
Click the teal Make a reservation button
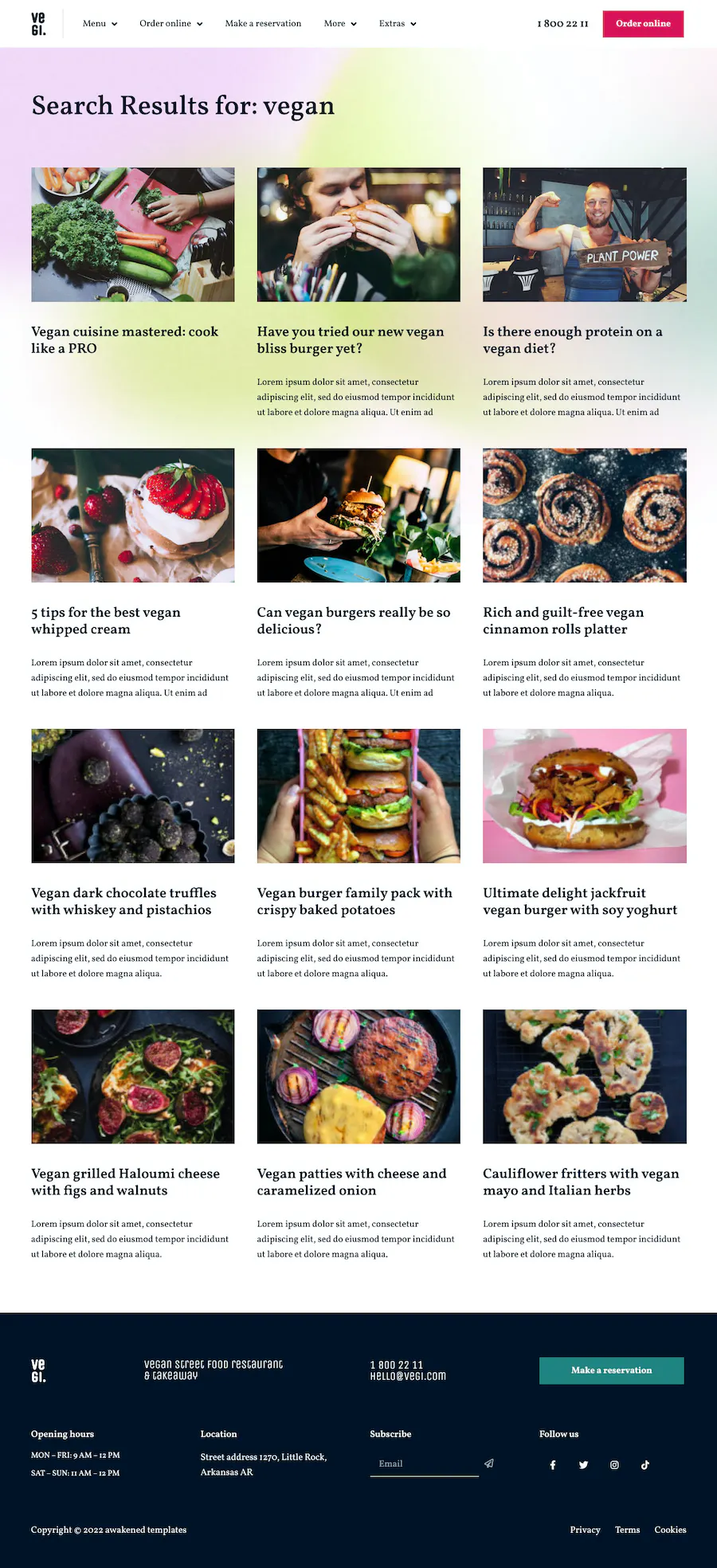(x=611, y=1370)
